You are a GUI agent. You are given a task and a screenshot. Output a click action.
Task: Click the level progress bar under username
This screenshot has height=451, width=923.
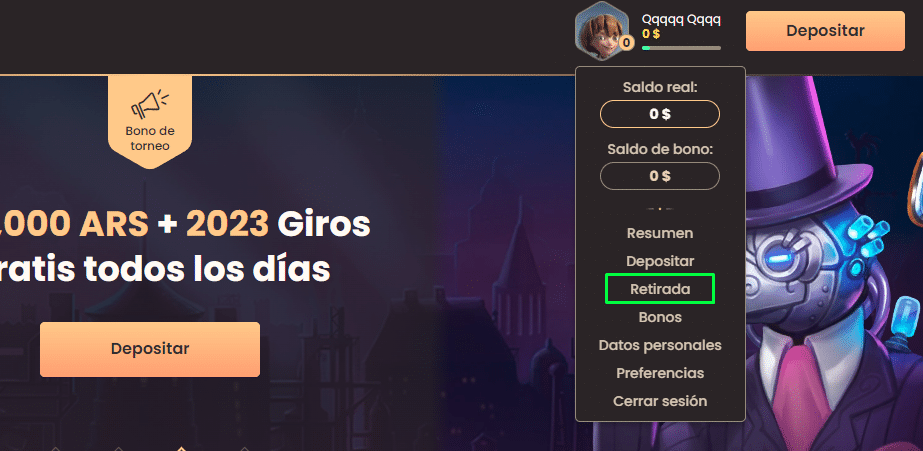pos(681,48)
